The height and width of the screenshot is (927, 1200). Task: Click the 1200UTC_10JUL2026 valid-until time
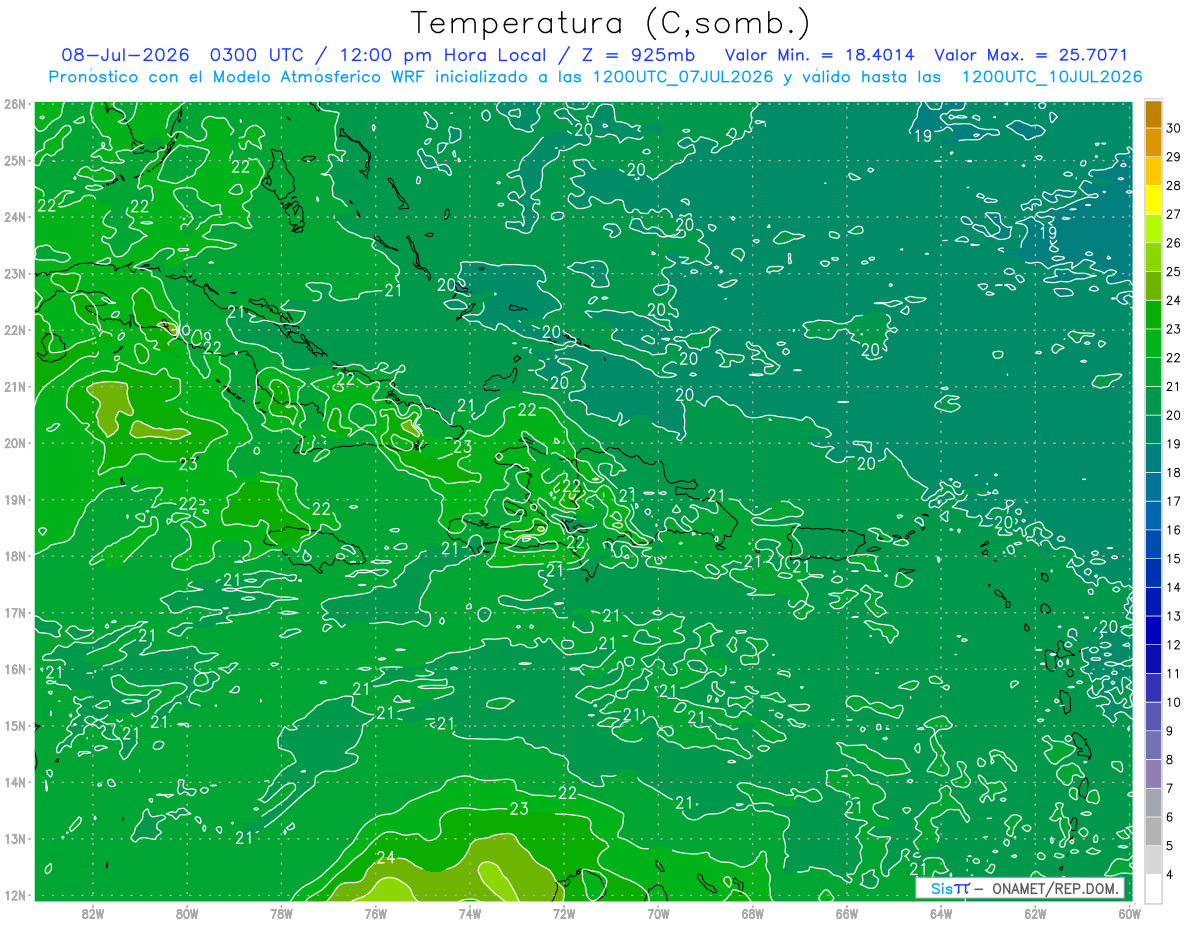[1052, 77]
